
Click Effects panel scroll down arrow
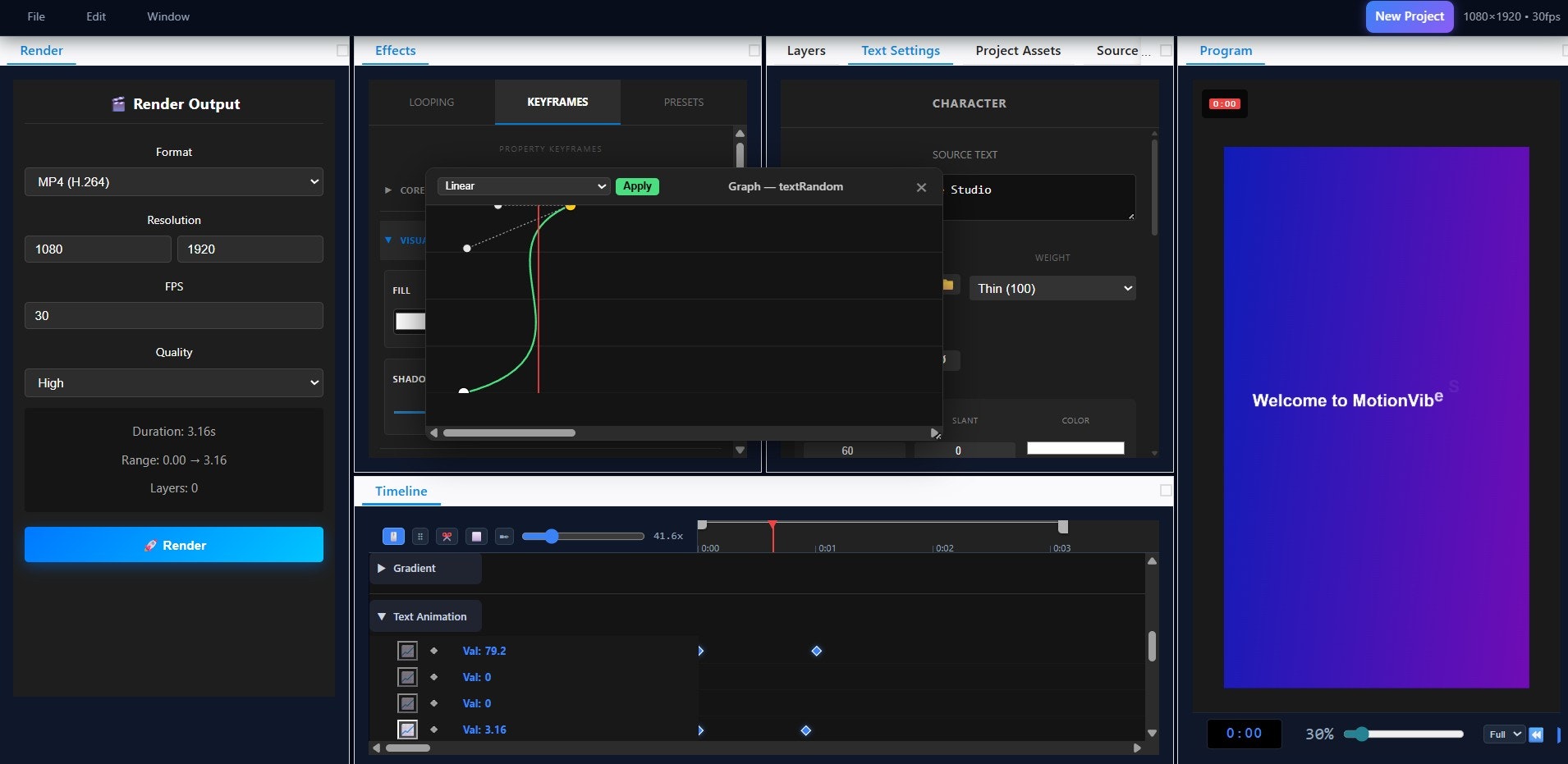[x=740, y=450]
